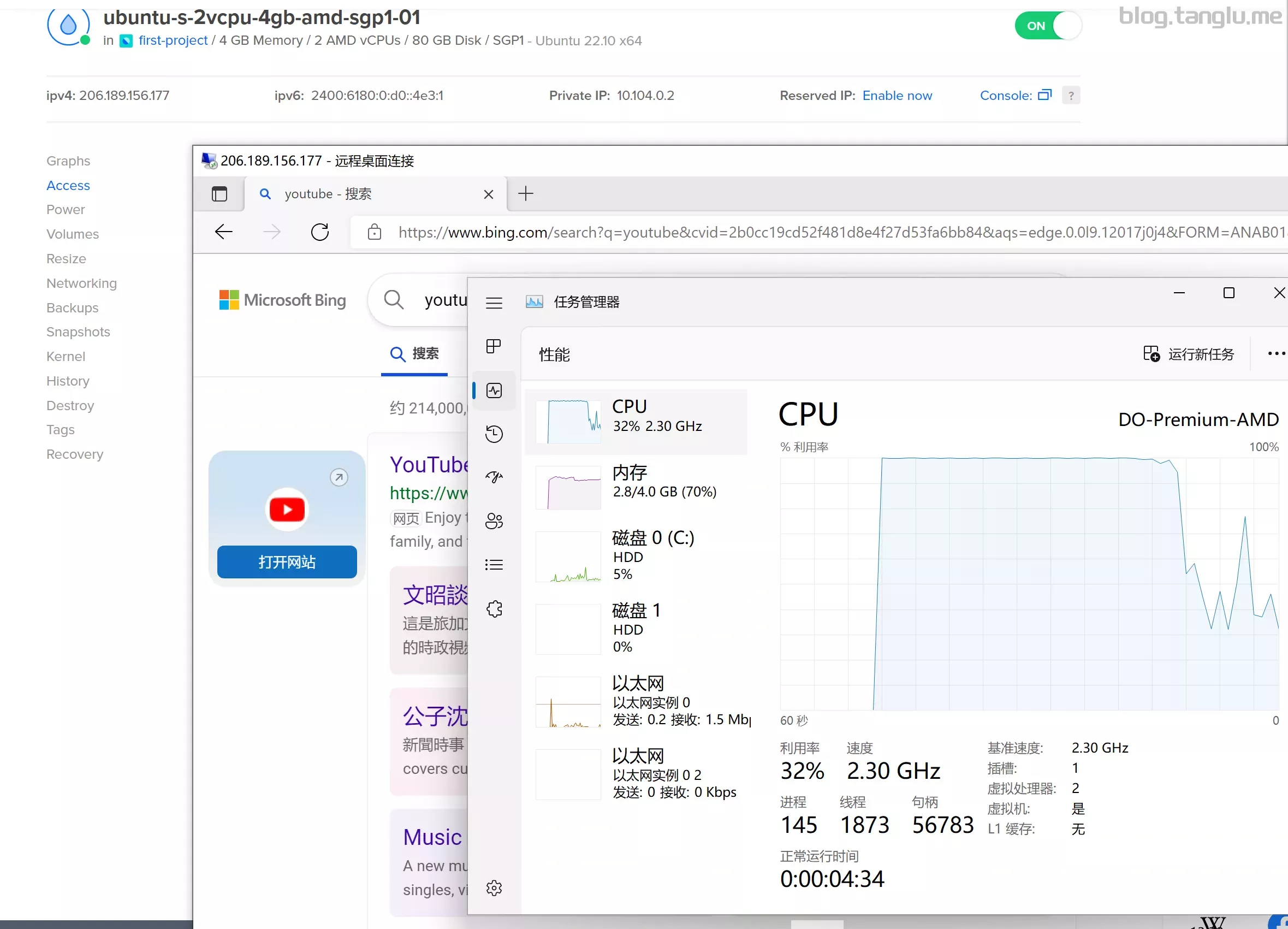Maximize the Task Manager window
1288x929 pixels.
point(1228,293)
